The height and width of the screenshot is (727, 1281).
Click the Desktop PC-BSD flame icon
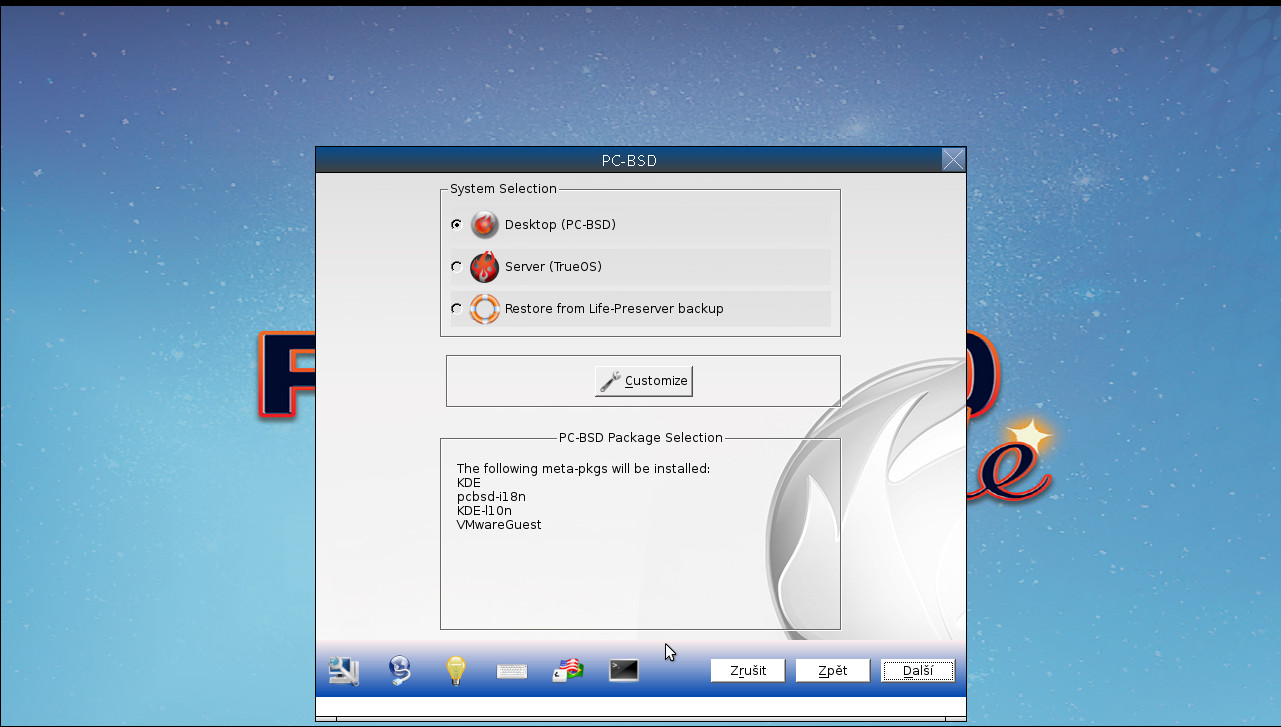(x=484, y=224)
